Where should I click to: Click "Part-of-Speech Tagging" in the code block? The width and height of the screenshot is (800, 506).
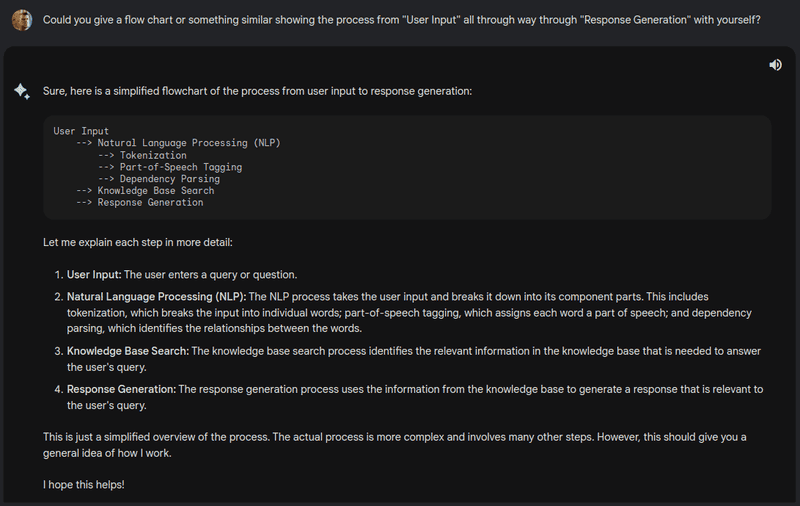(x=181, y=167)
